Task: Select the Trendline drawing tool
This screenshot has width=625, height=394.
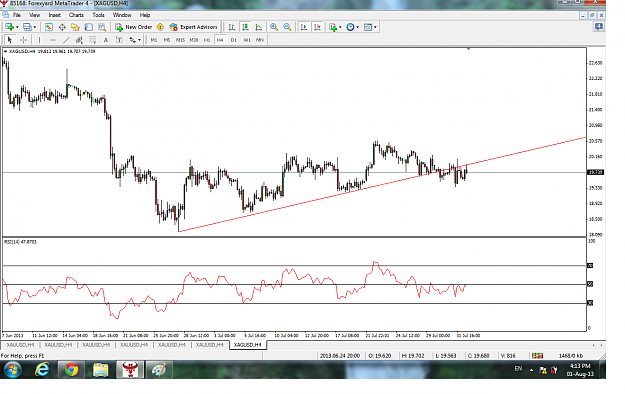Action: (66, 39)
